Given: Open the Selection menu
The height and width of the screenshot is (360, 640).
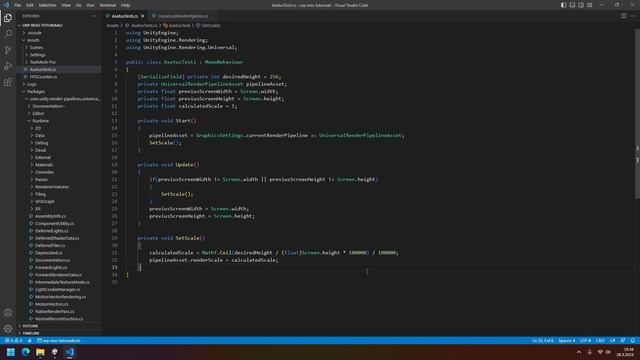Looking at the screenshot, I should pos(47,5).
